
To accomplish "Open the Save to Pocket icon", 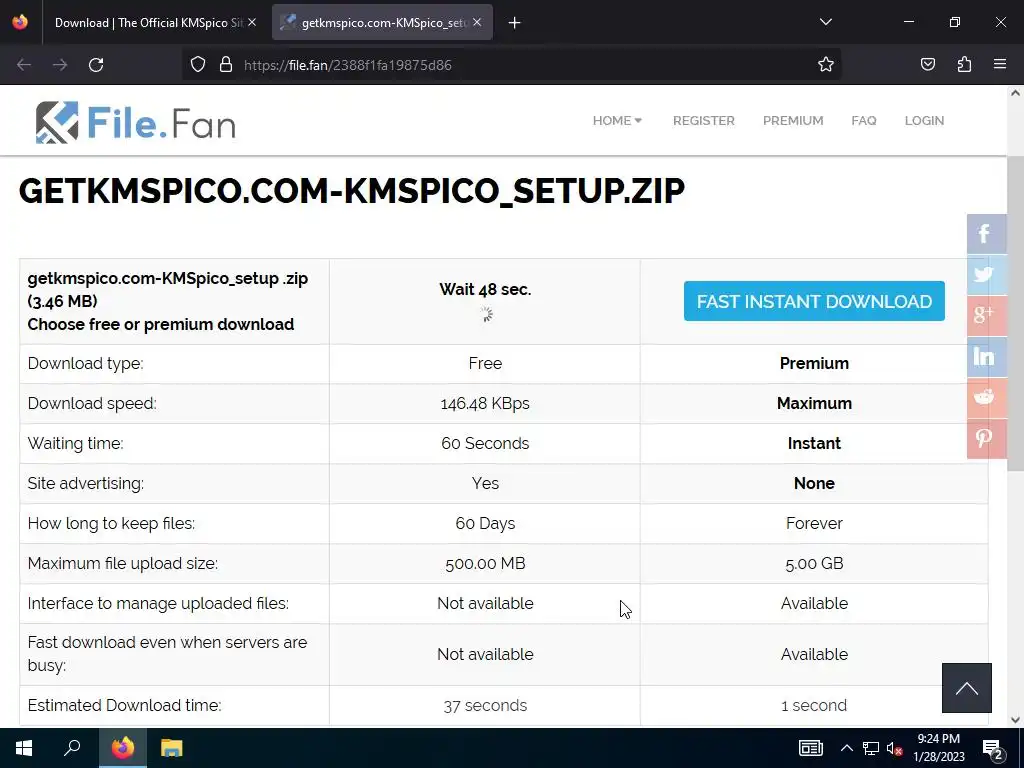I will pos(927,65).
